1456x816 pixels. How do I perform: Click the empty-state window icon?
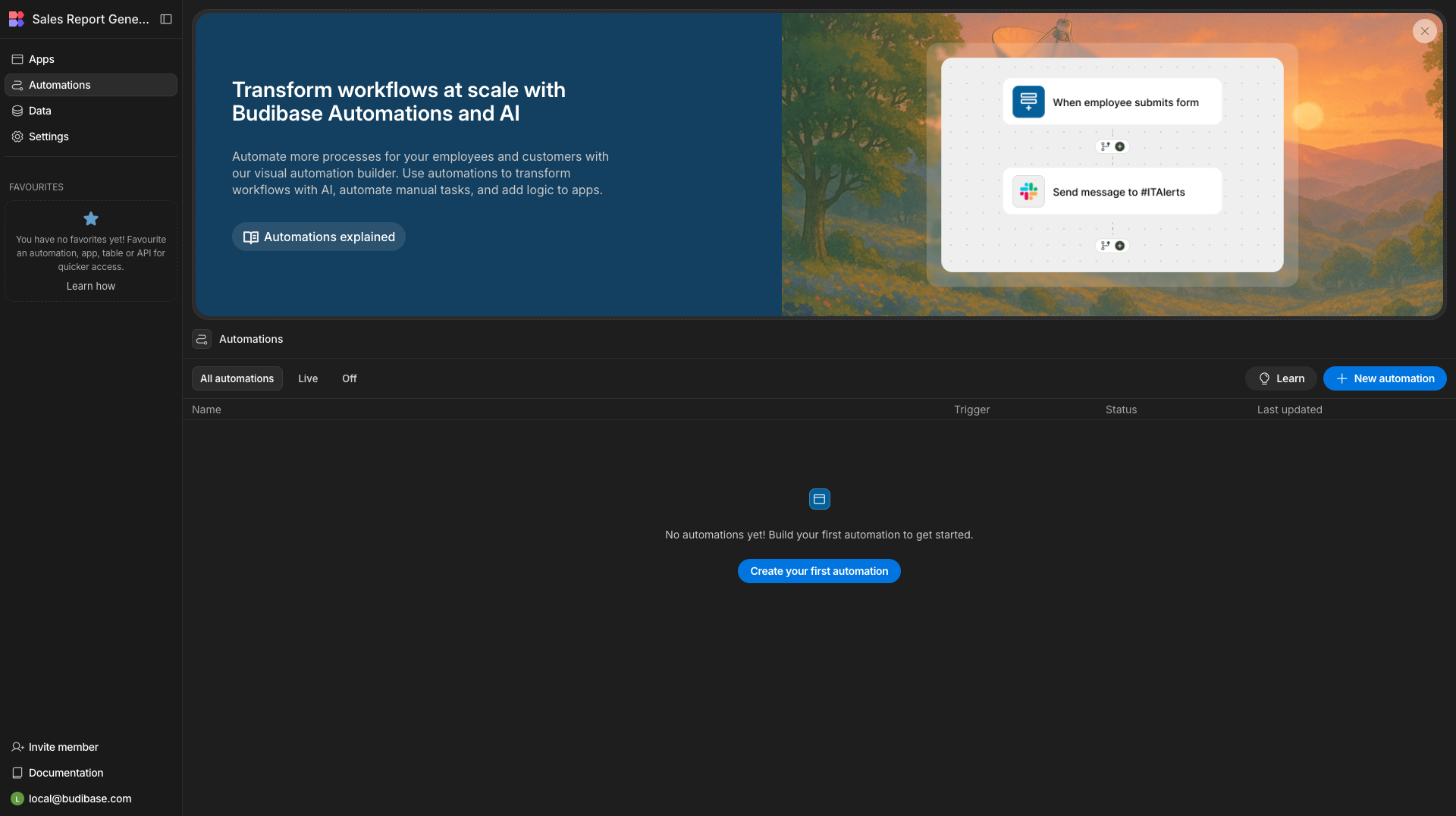click(x=820, y=499)
